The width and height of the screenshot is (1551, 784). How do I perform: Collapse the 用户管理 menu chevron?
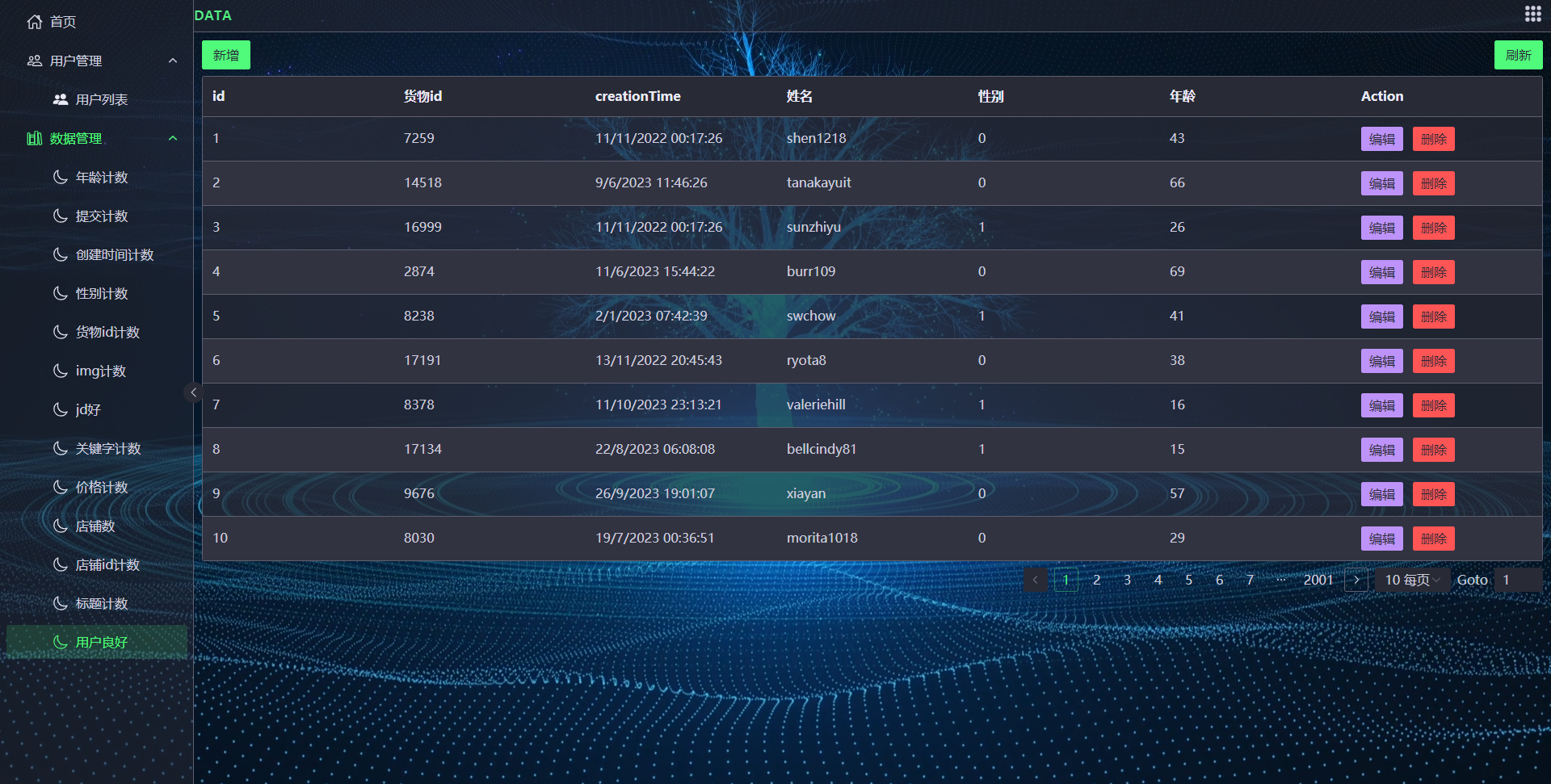(173, 61)
